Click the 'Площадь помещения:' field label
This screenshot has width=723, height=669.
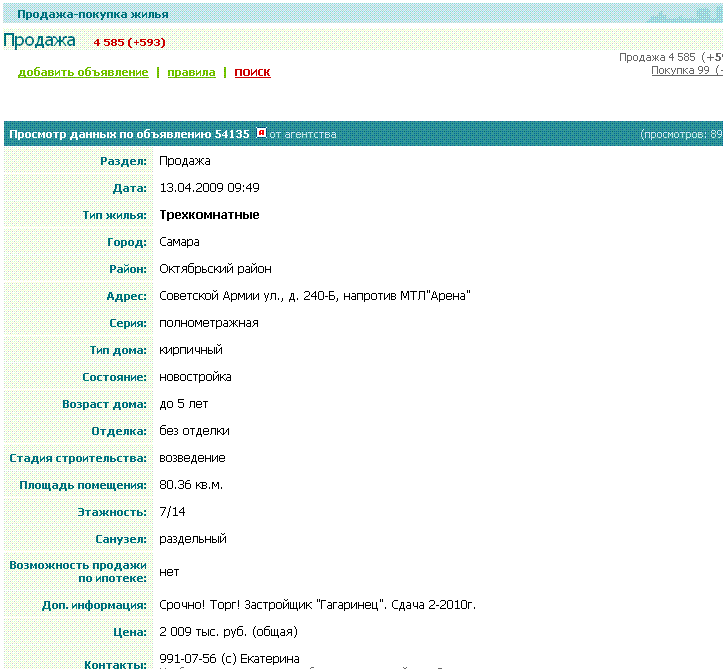83,485
